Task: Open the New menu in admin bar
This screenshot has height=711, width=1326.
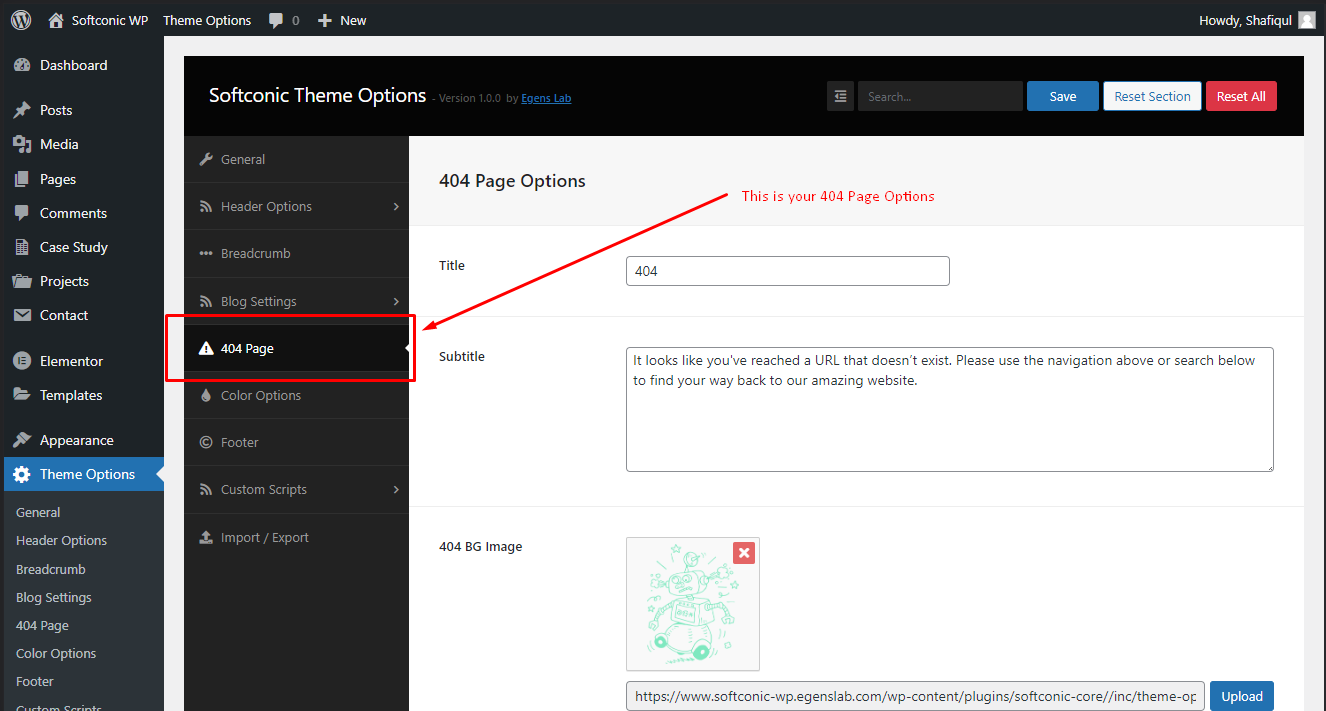Action: (342, 20)
